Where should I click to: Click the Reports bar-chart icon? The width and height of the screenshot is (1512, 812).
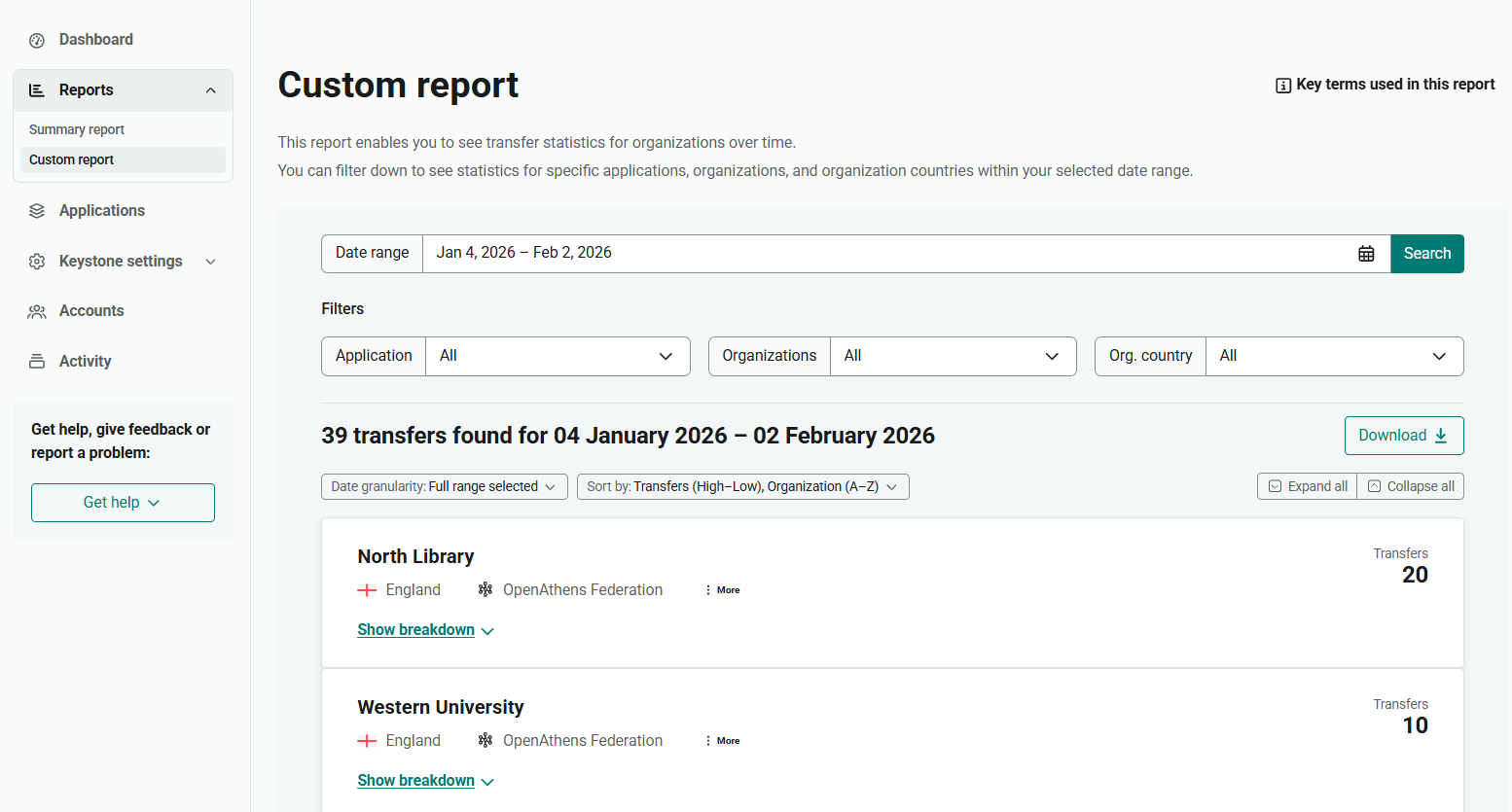coord(36,89)
